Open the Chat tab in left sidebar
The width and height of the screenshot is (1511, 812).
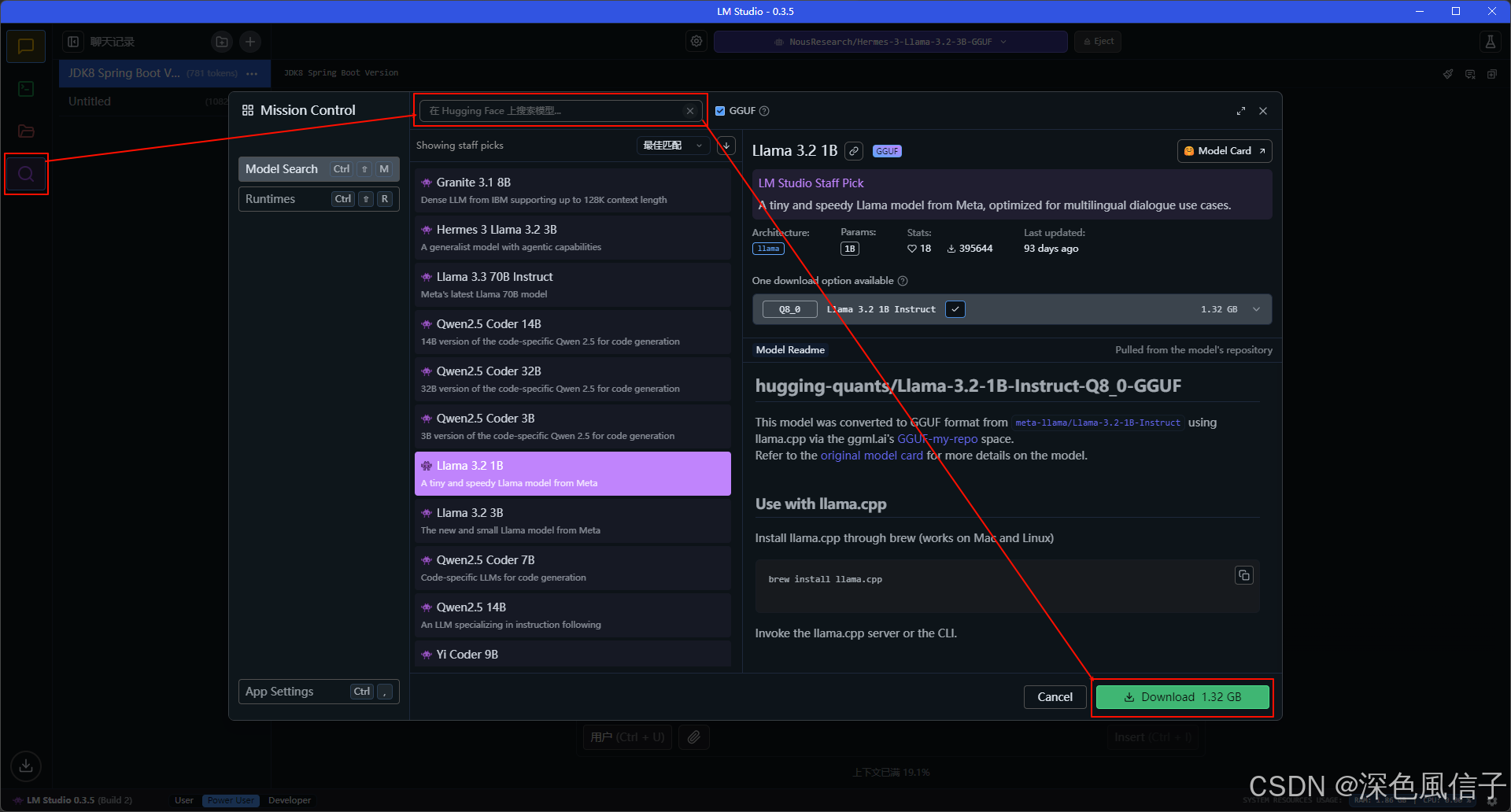click(x=26, y=46)
